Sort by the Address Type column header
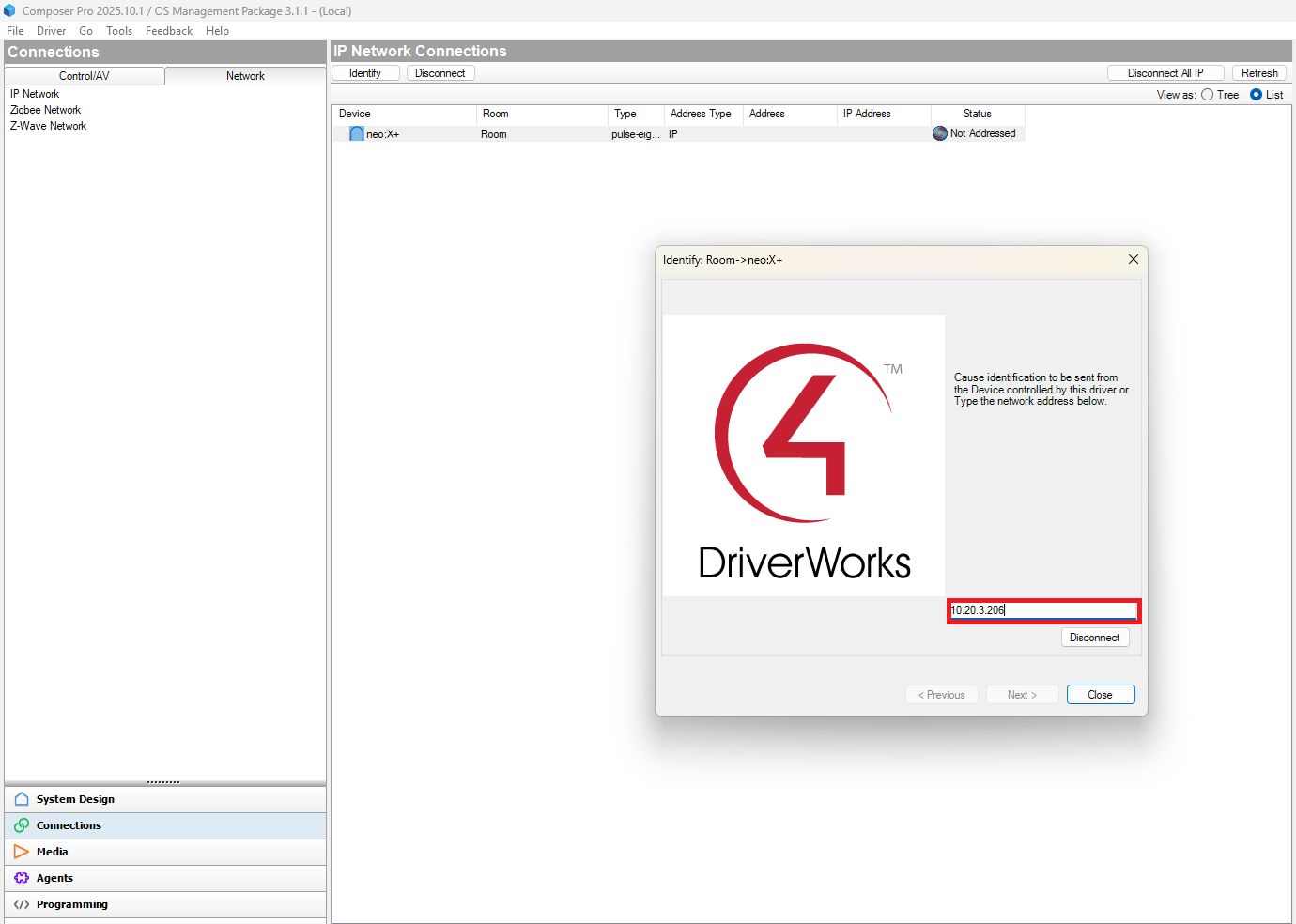This screenshot has width=1296, height=924. click(x=703, y=114)
